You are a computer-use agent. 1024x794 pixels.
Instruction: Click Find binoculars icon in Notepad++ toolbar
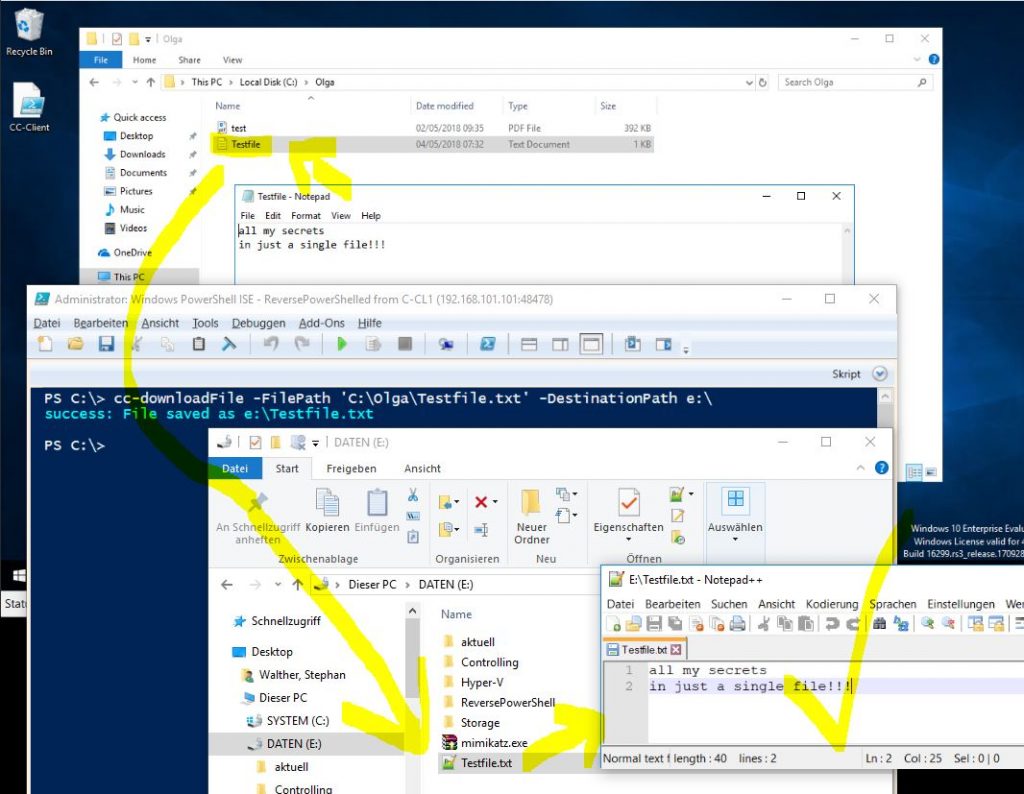pyautogui.click(x=880, y=624)
